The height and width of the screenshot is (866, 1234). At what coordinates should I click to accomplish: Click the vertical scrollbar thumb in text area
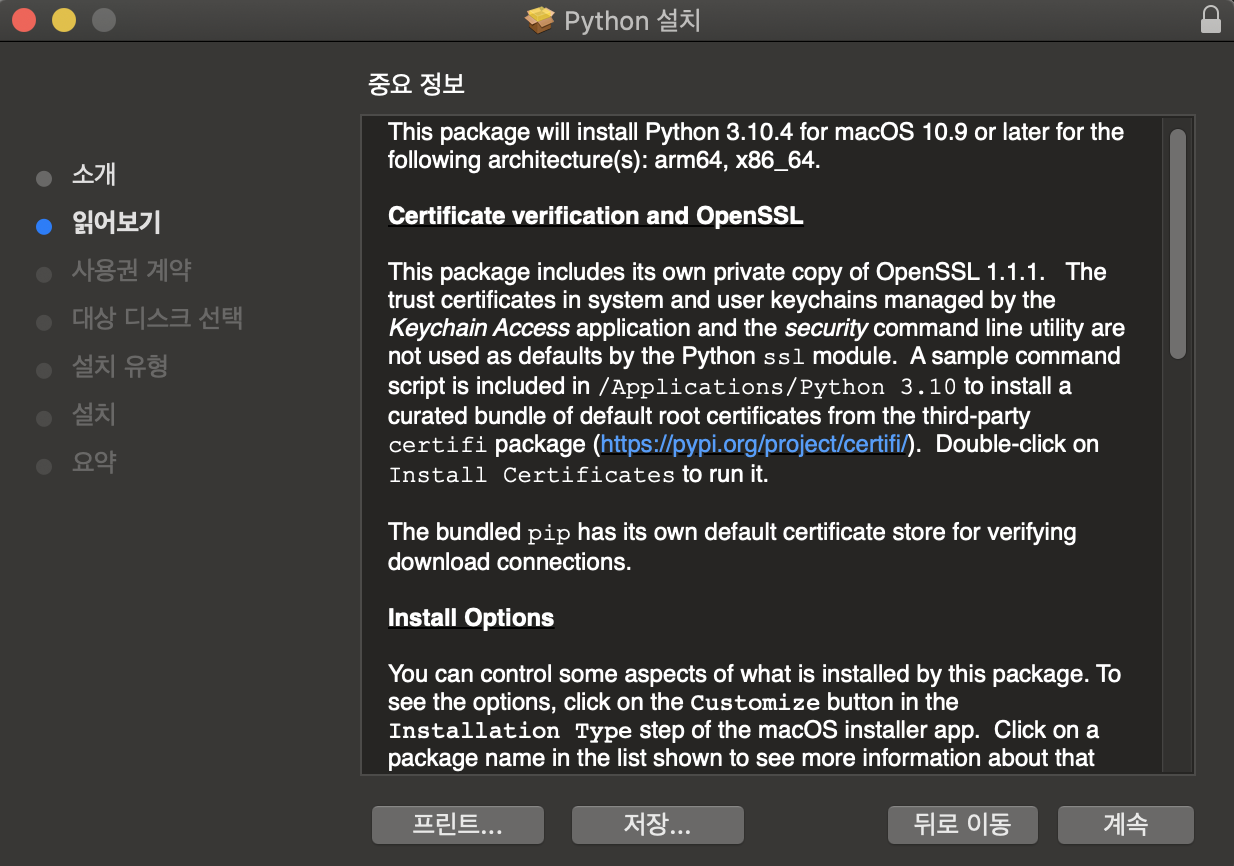[x=1178, y=244]
